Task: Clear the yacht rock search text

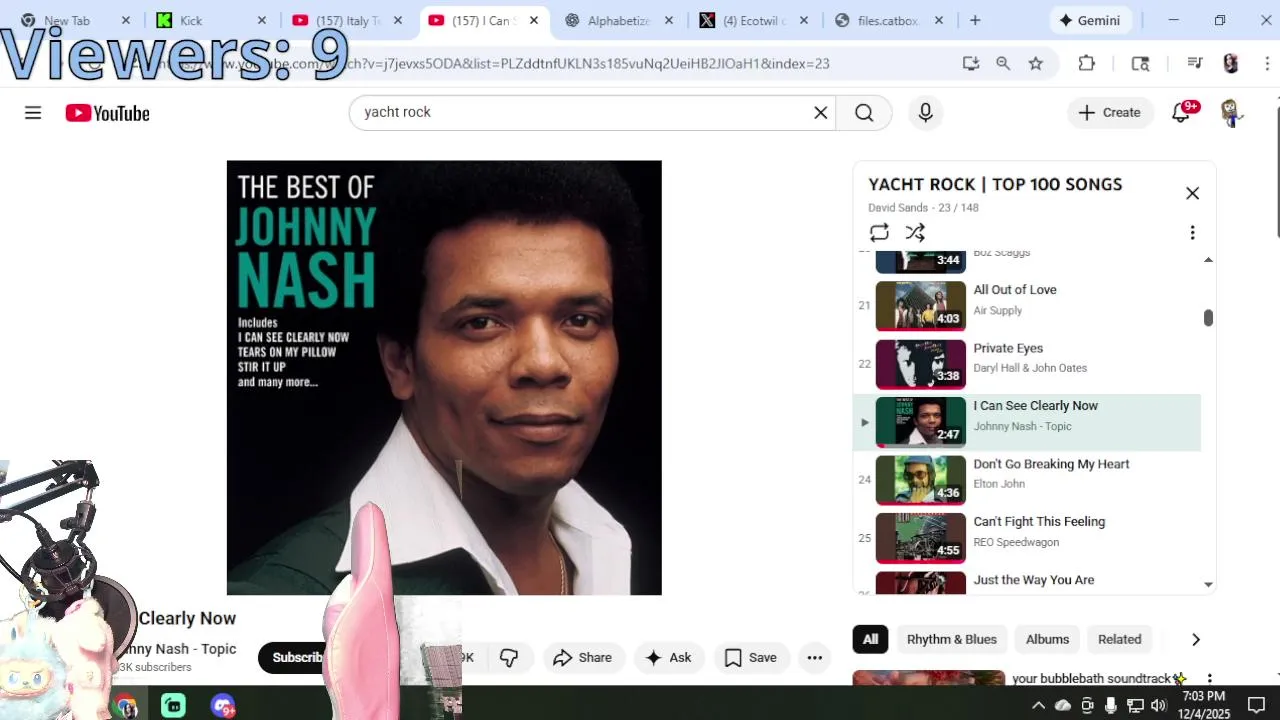Action: tap(821, 113)
